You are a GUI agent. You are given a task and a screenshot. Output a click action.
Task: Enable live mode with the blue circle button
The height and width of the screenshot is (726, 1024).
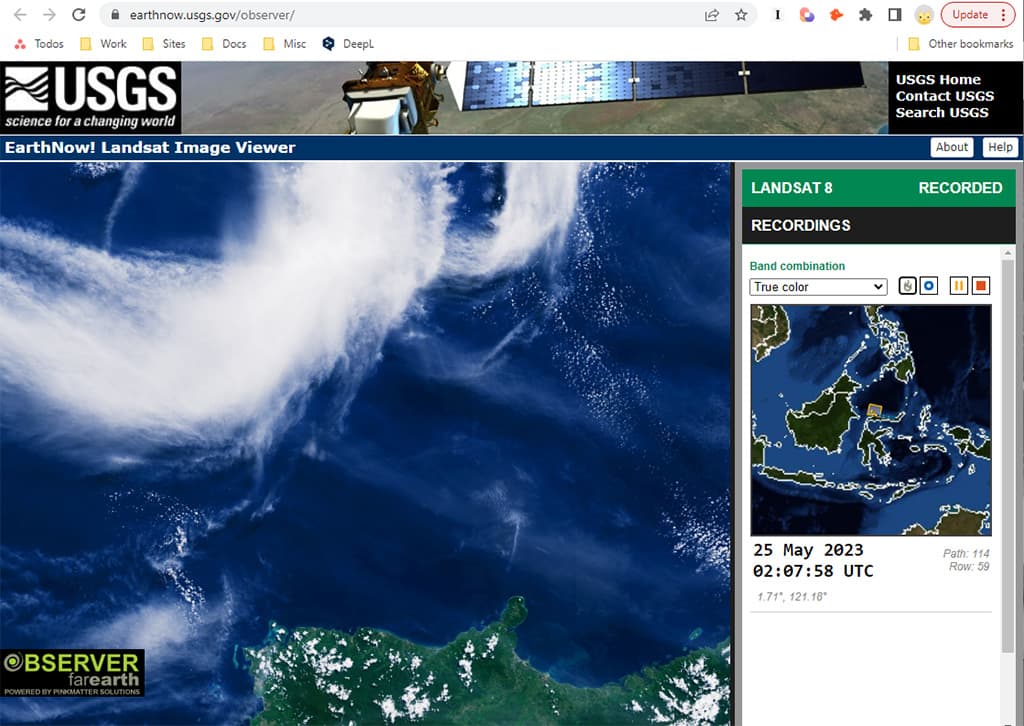(928, 285)
